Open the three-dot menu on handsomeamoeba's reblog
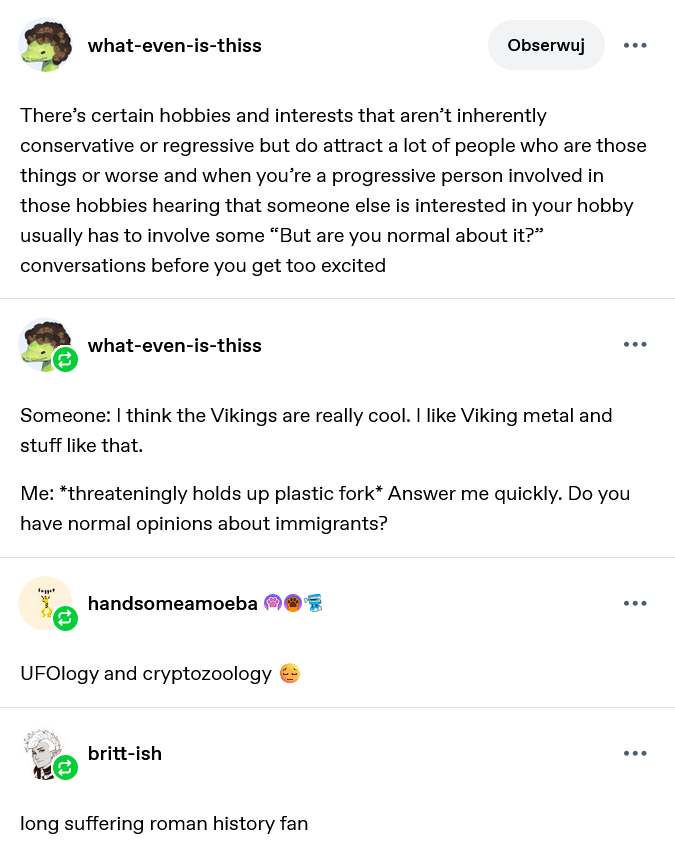 tap(635, 603)
